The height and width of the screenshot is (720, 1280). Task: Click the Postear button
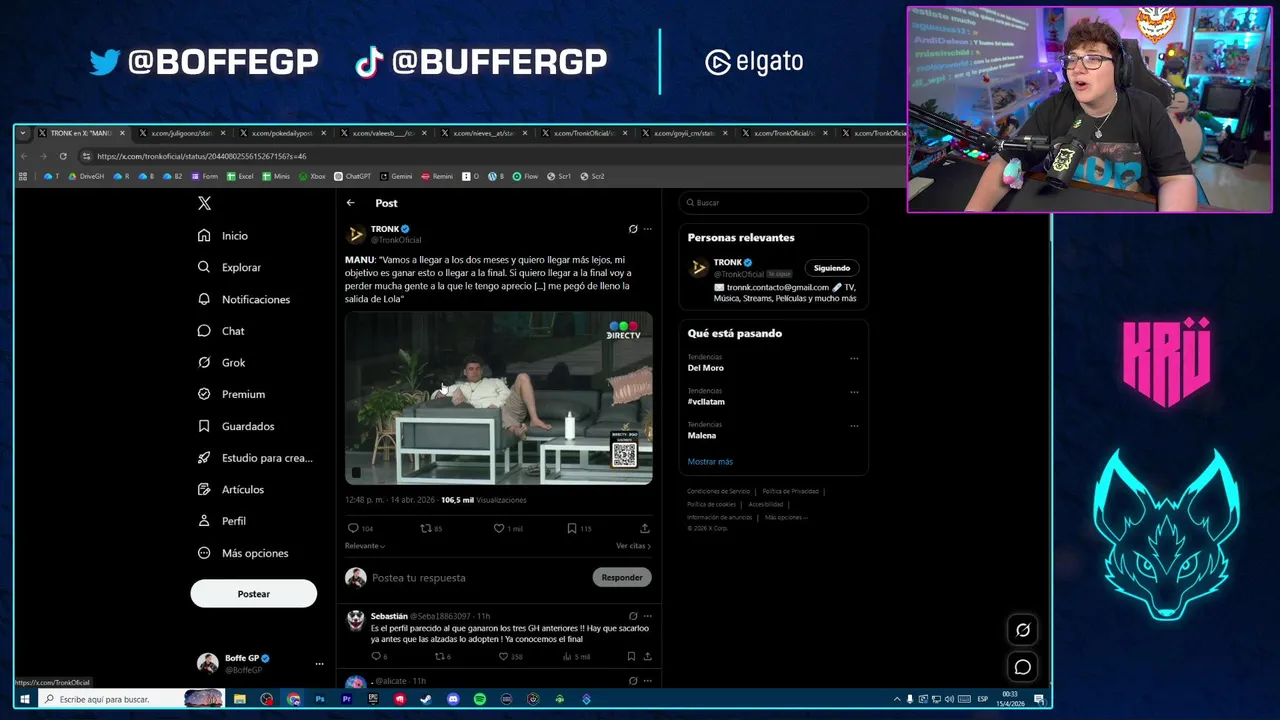[254, 594]
